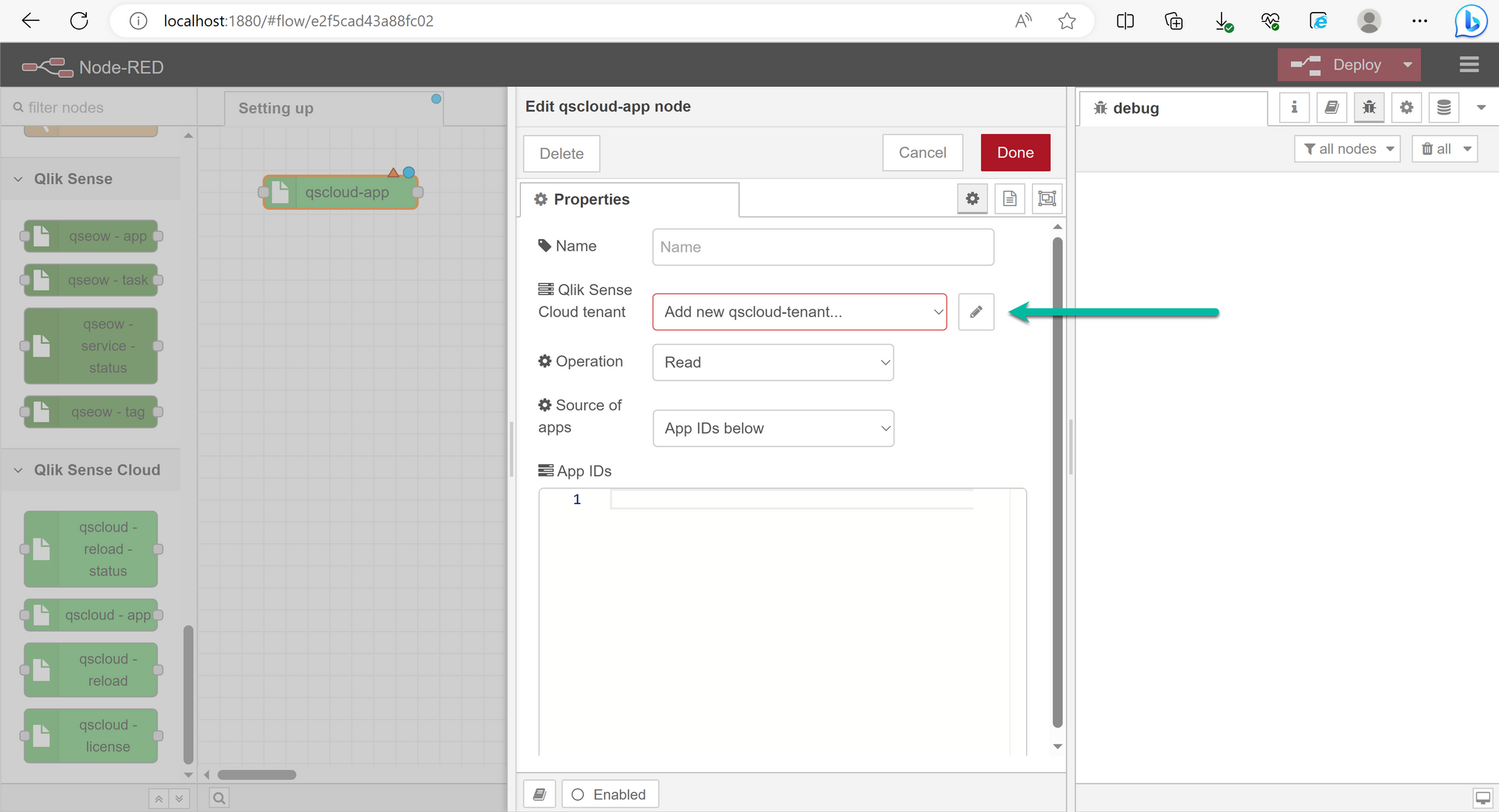Image resolution: width=1499 pixels, height=812 pixels.
Task: Click line 1 in App IDs editor
Action: 791,500
